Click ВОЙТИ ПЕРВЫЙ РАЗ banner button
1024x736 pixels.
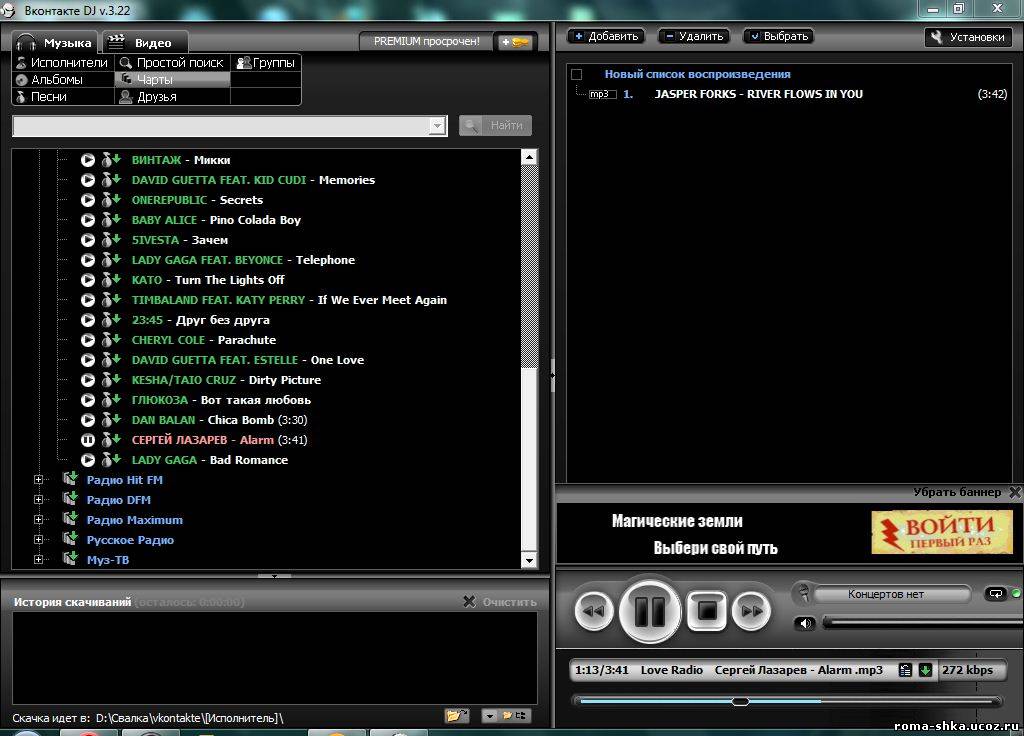pos(942,532)
